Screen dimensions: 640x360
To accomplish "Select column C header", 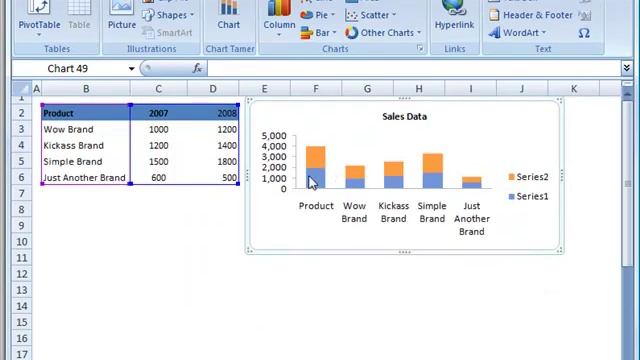I will (158, 89).
